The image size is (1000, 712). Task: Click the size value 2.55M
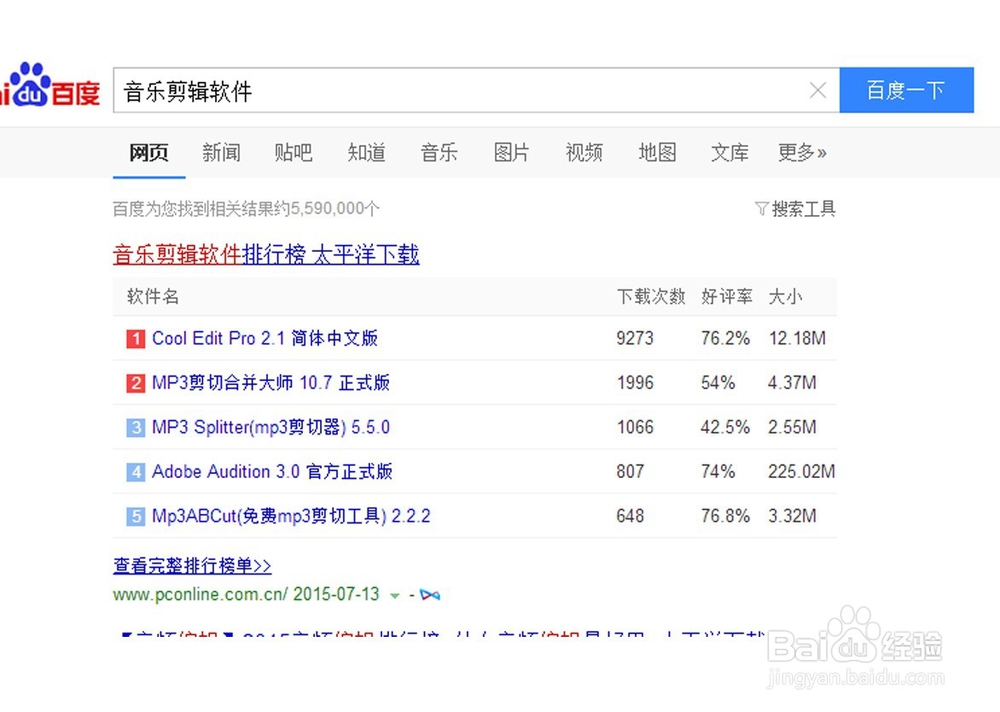[x=792, y=427]
